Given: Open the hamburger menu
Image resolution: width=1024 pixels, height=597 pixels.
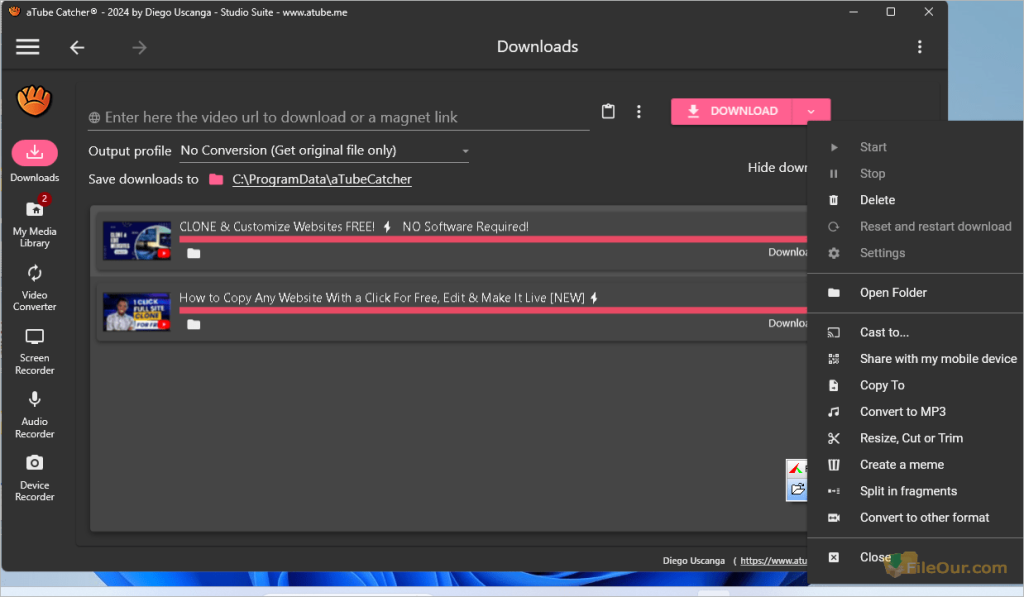Looking at the screenshot, I should (x=27, y=46).
